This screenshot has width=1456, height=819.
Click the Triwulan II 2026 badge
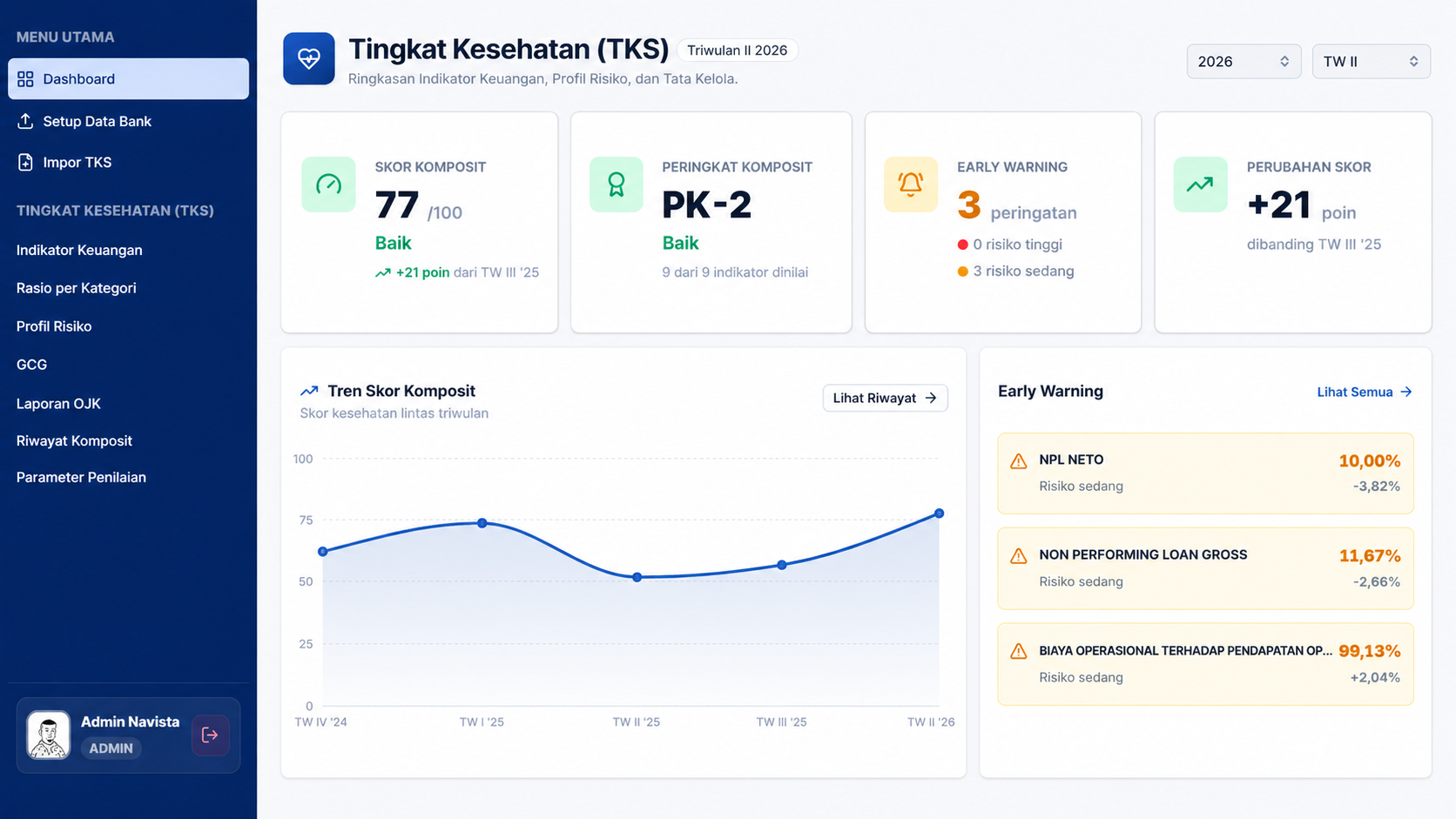pyautogui.click(x=738, y=50)
